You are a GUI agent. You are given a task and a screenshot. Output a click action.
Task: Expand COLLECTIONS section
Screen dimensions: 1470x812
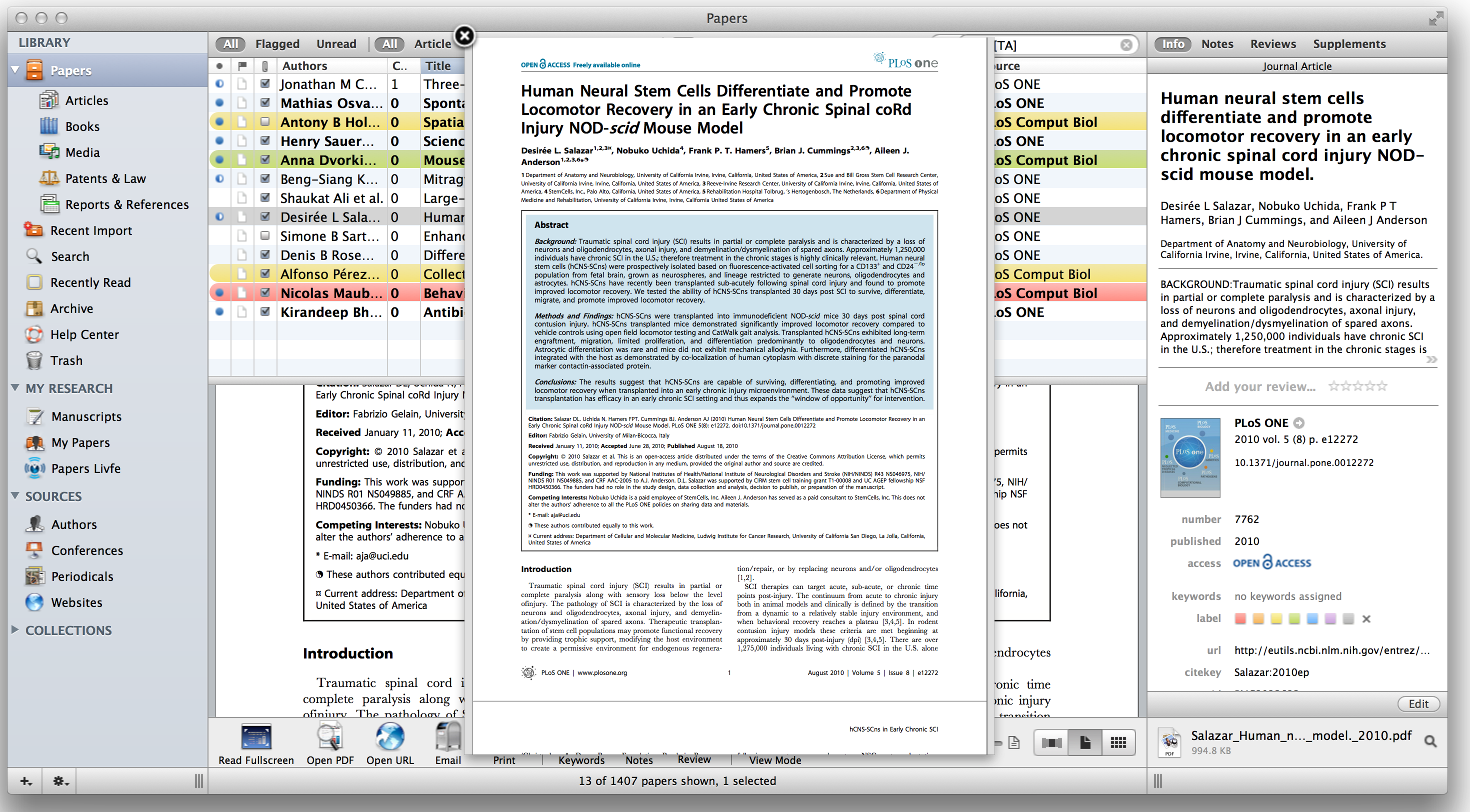(x=15, y=630)
